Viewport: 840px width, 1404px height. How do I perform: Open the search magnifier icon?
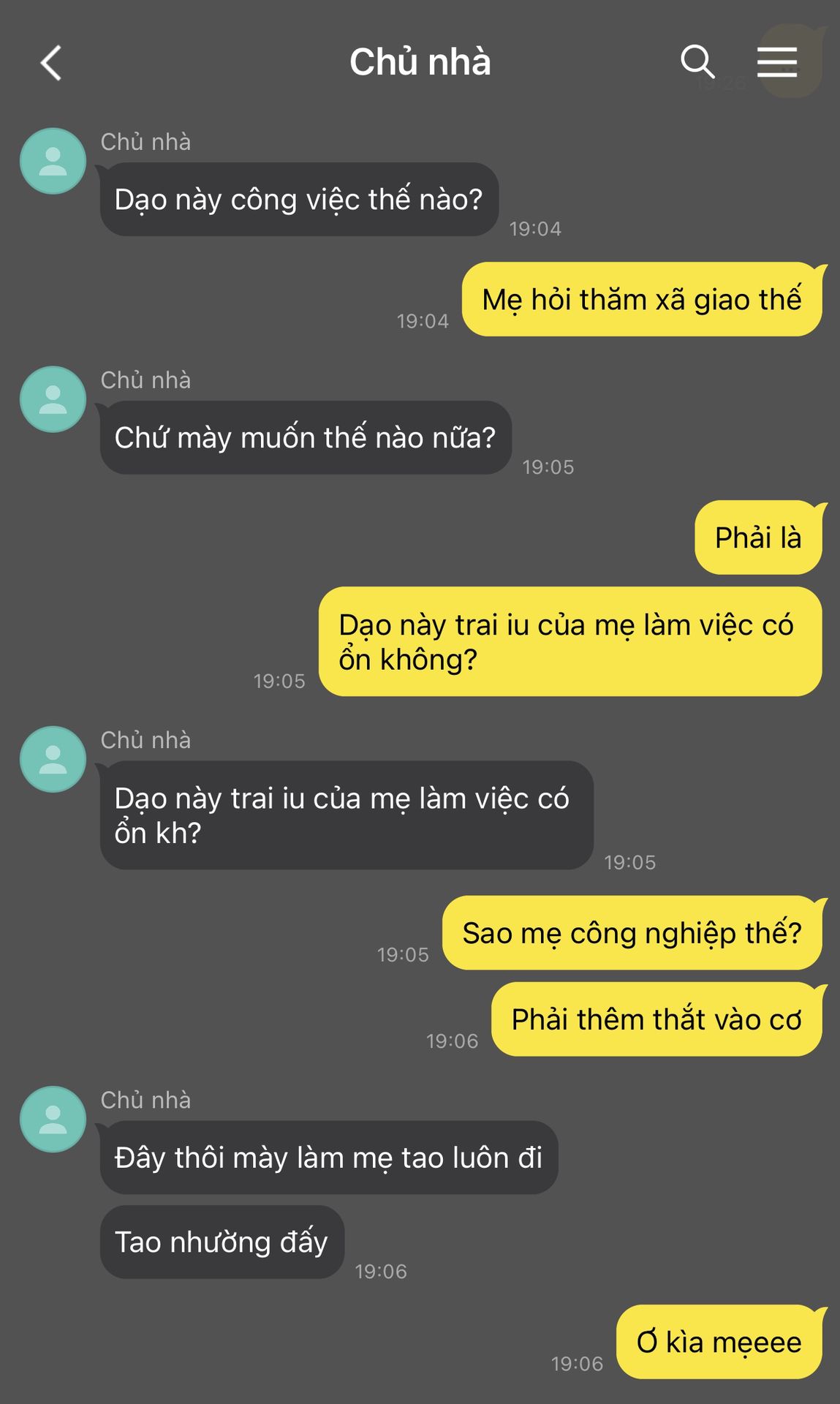pos(697,61)
